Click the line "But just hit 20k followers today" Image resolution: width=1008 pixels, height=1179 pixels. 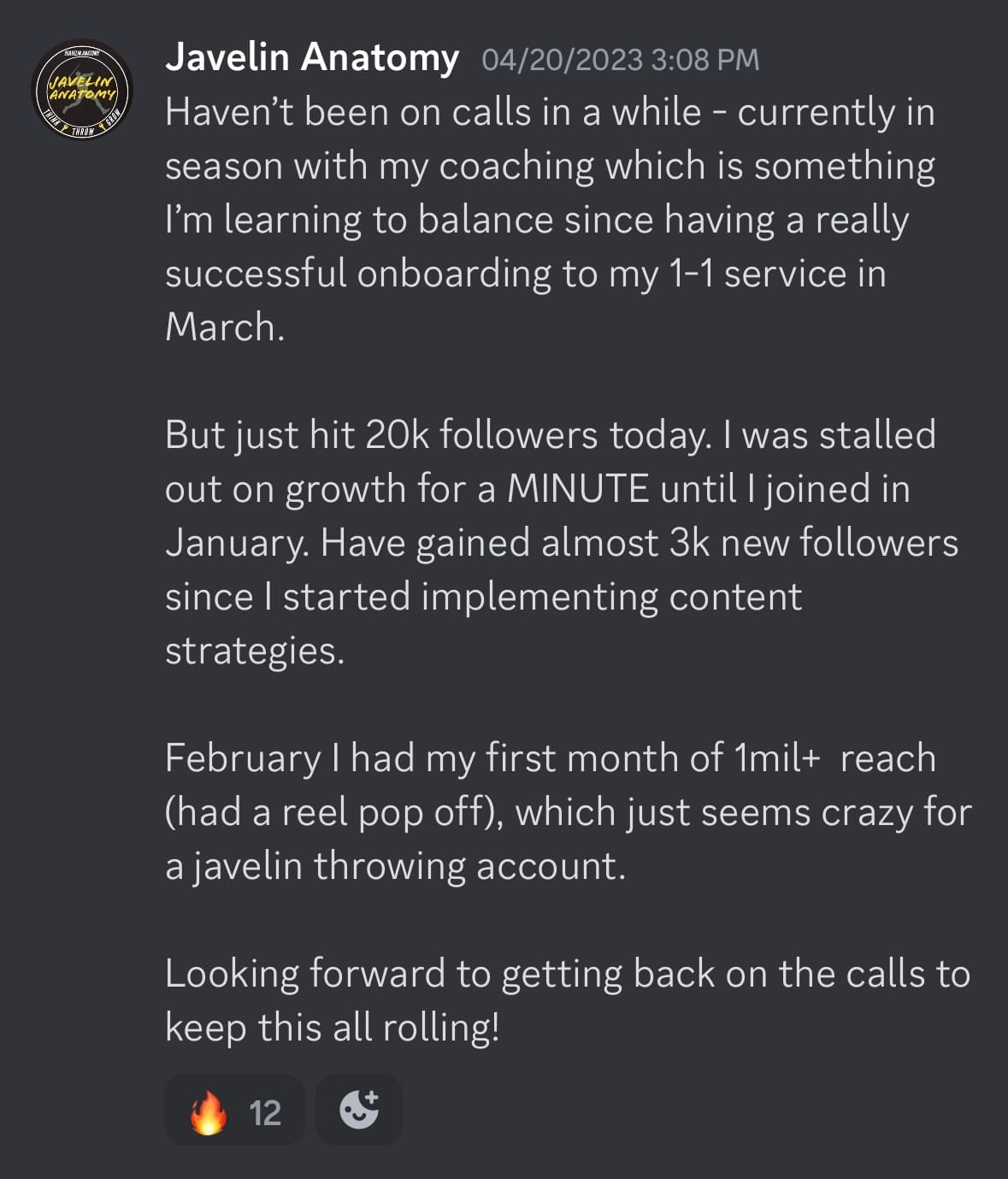coord(549,435)
